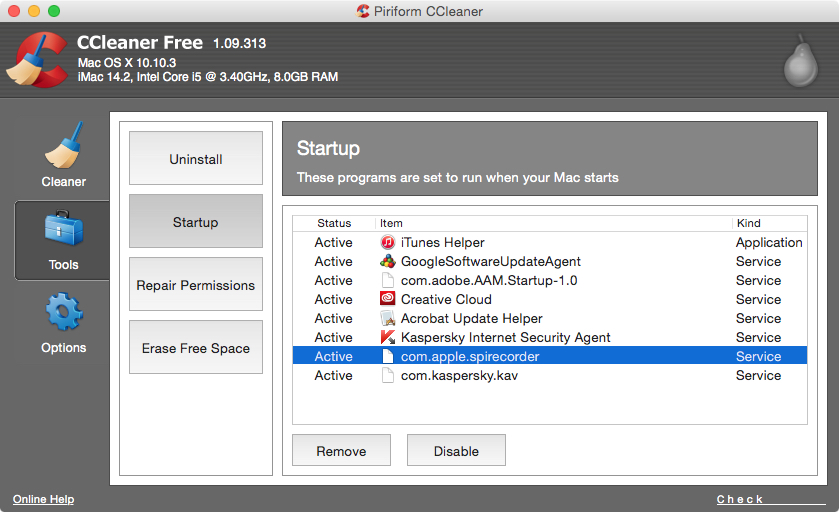Click the green zoom window button
The height and width of the screenshot is (512, 839).
(54, 11)
